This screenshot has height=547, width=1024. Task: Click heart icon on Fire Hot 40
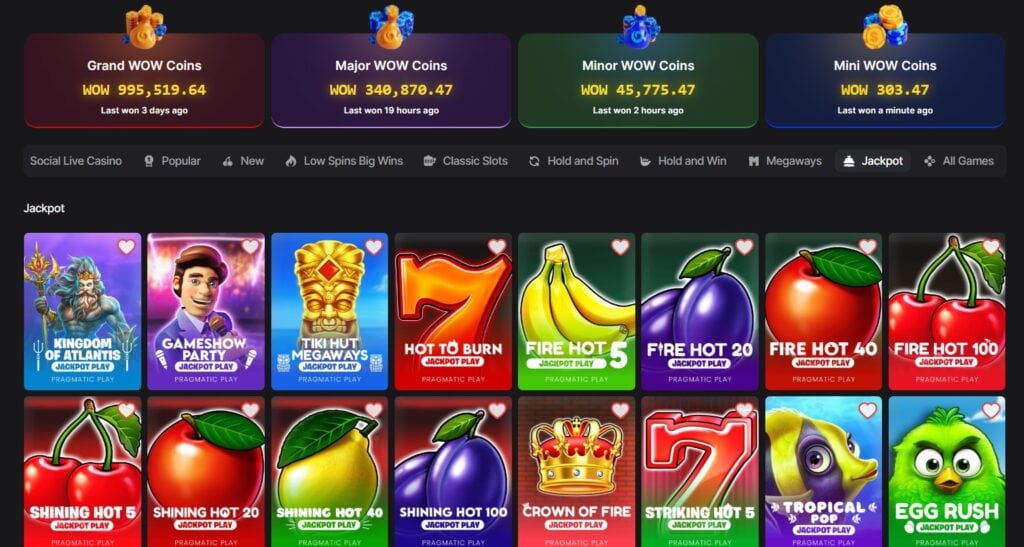point(867,247)
